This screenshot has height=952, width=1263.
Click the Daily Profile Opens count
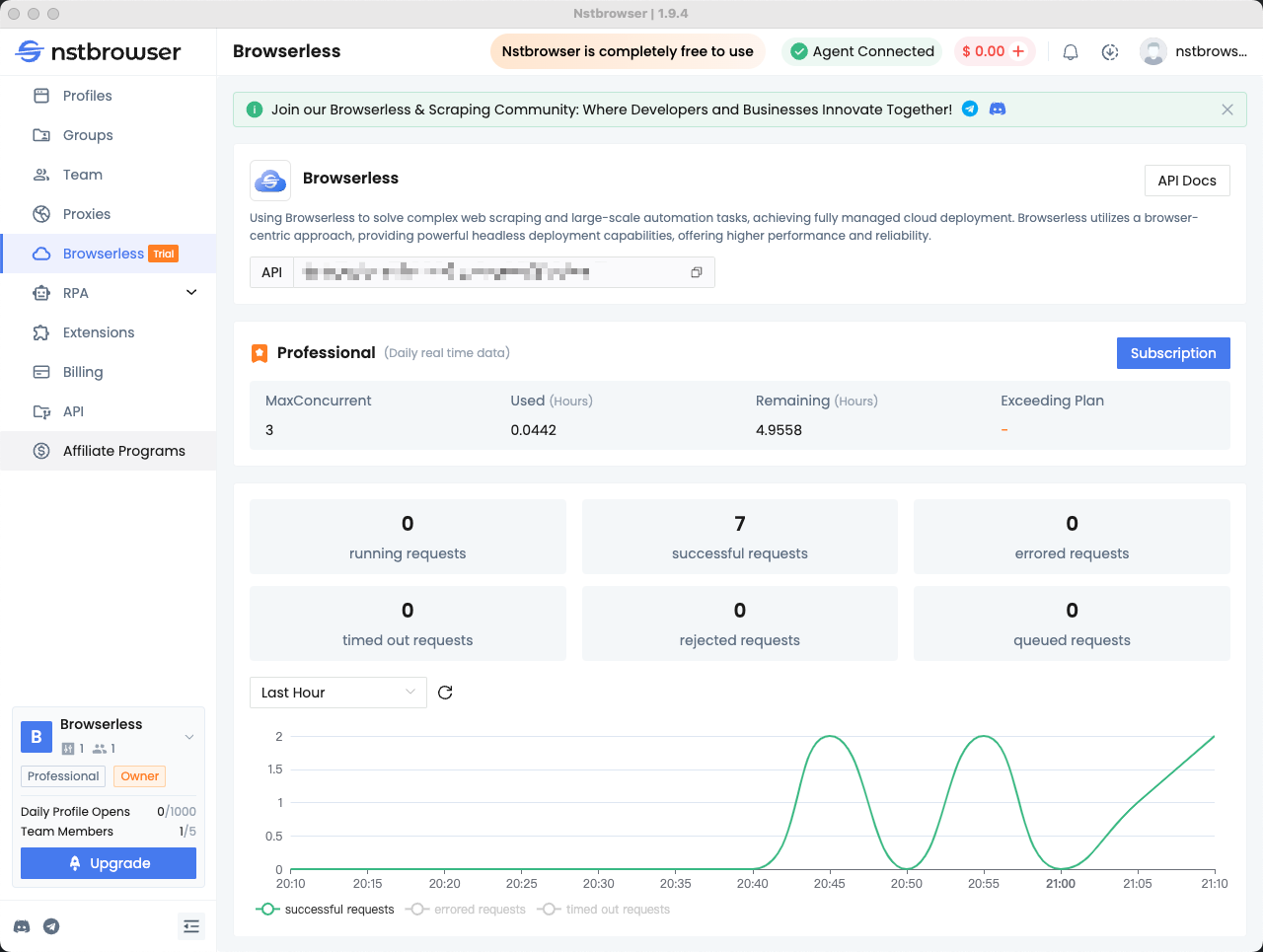click(x=177, y=812)
